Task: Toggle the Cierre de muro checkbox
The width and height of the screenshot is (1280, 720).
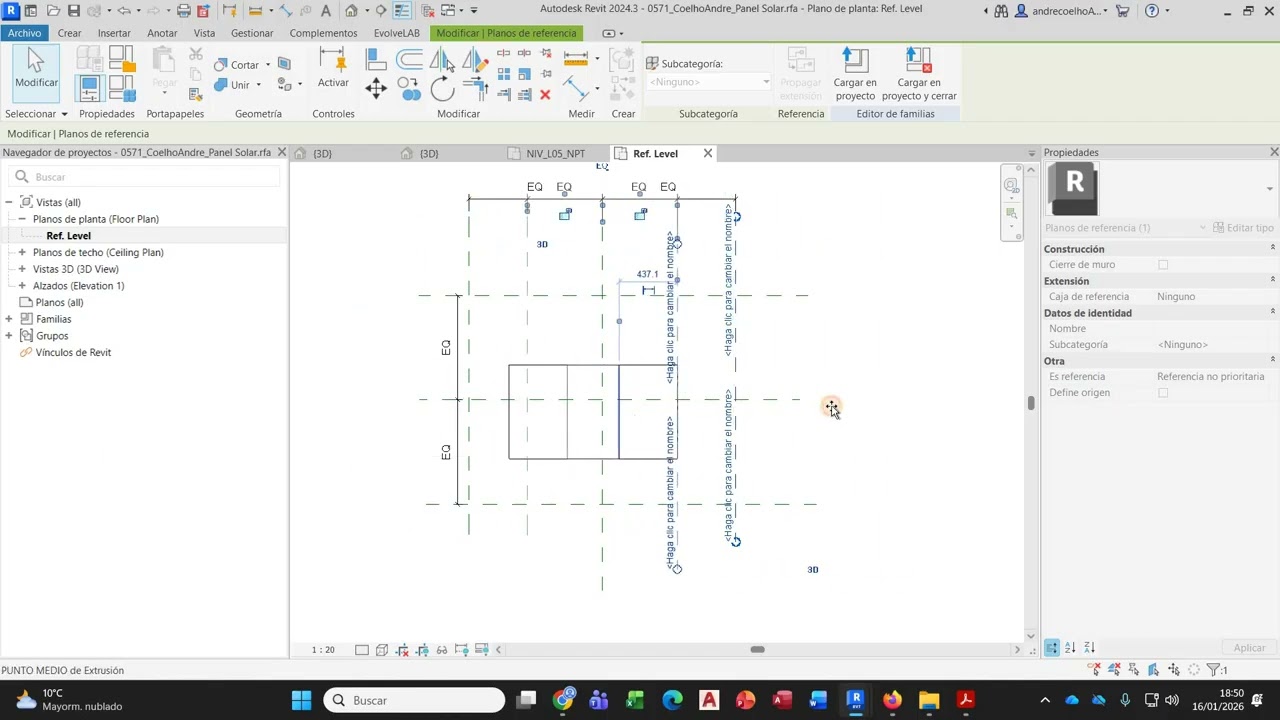Action: (x=1163, y=265)
